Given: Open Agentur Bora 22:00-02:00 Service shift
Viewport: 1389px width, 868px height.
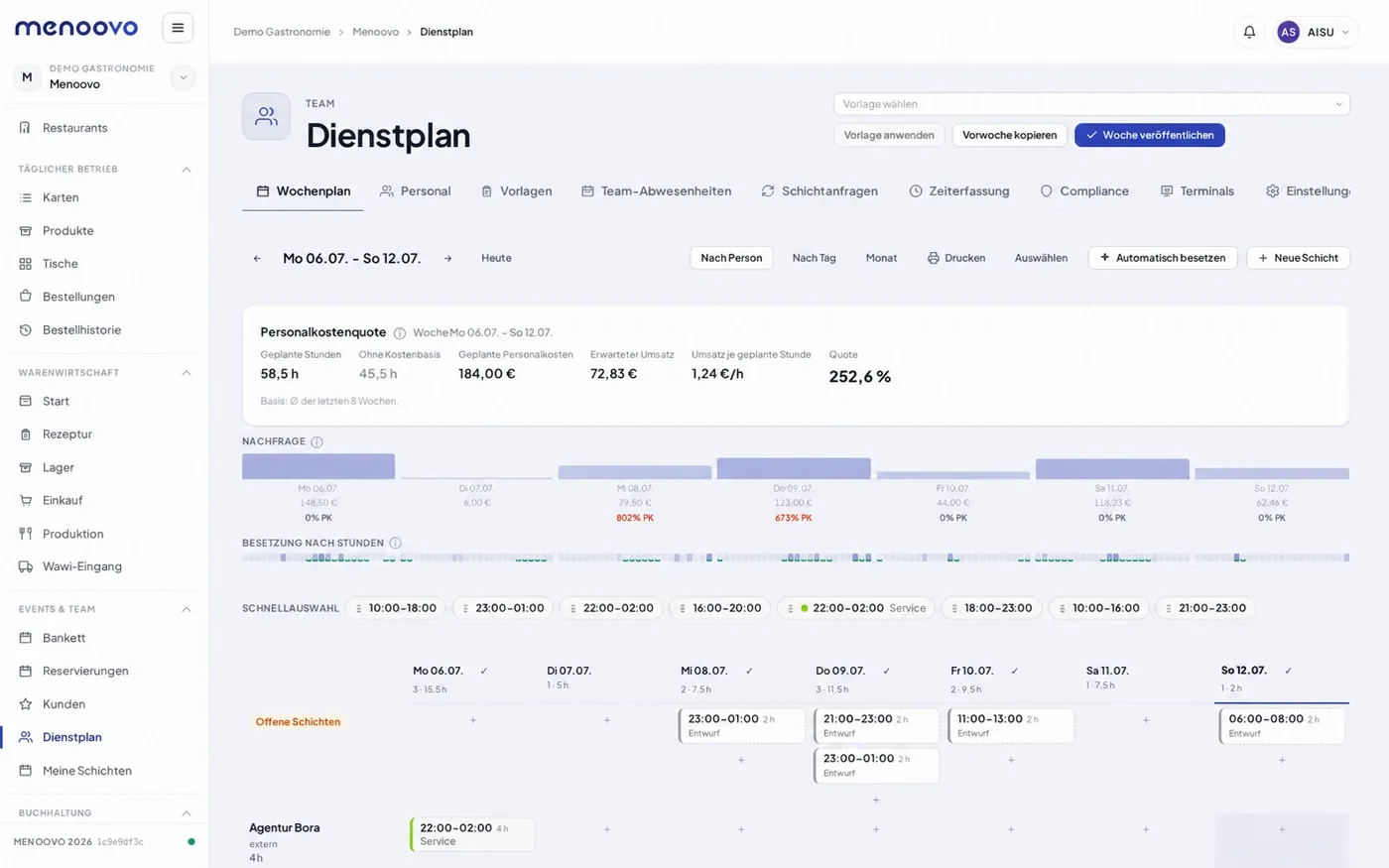Looking at the screenshot, I should pyautogui.click(x=472, y=834).
